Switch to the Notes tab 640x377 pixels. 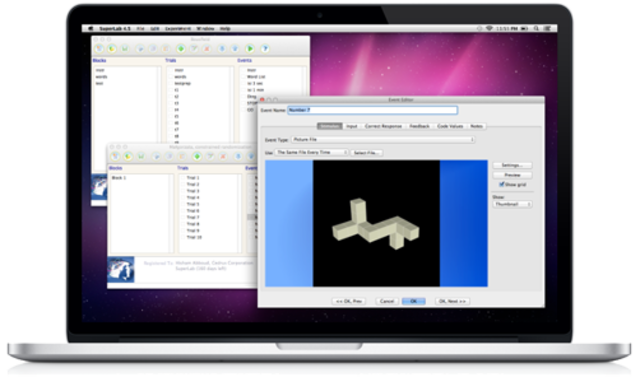(476, 126)
